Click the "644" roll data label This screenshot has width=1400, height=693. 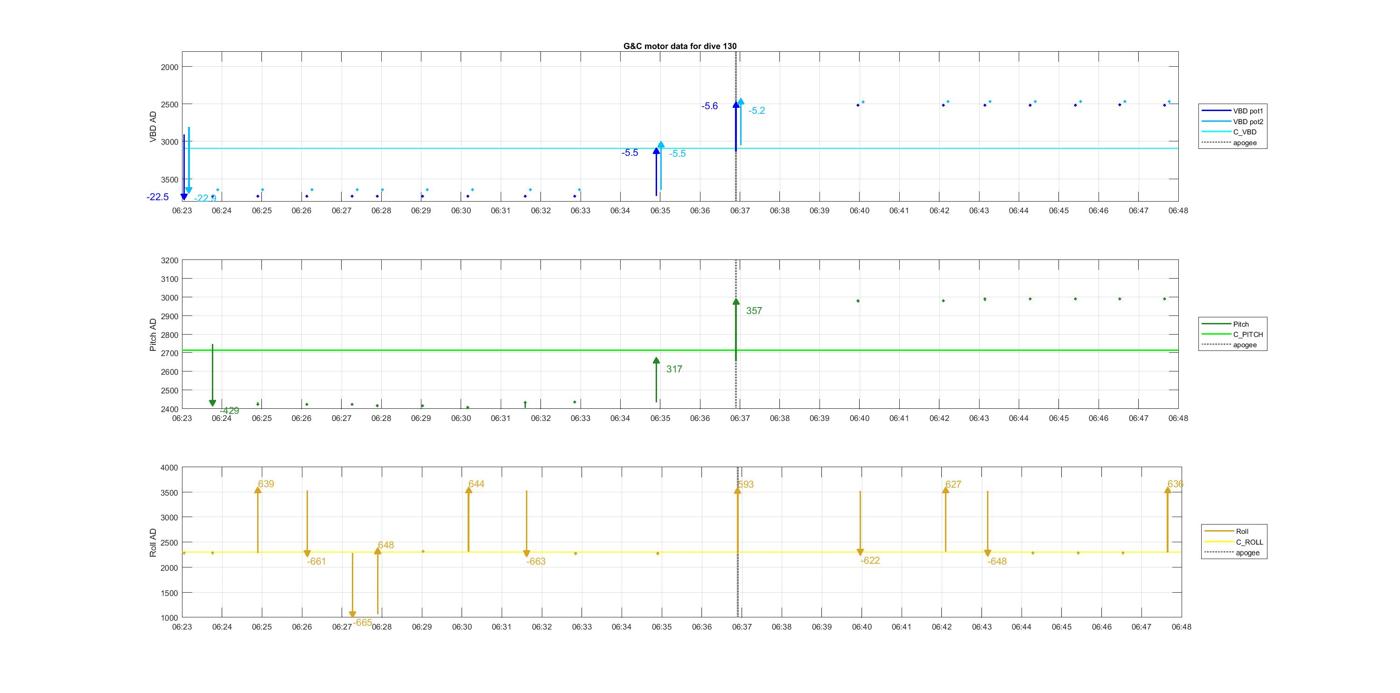pyautogui.click(x=476, y=484)
